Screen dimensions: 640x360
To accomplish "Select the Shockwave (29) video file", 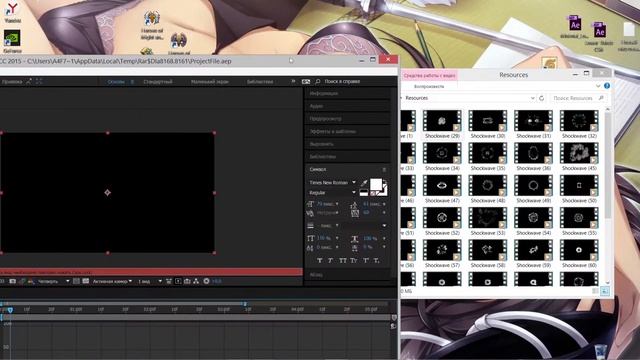I will tap(442, 124).
